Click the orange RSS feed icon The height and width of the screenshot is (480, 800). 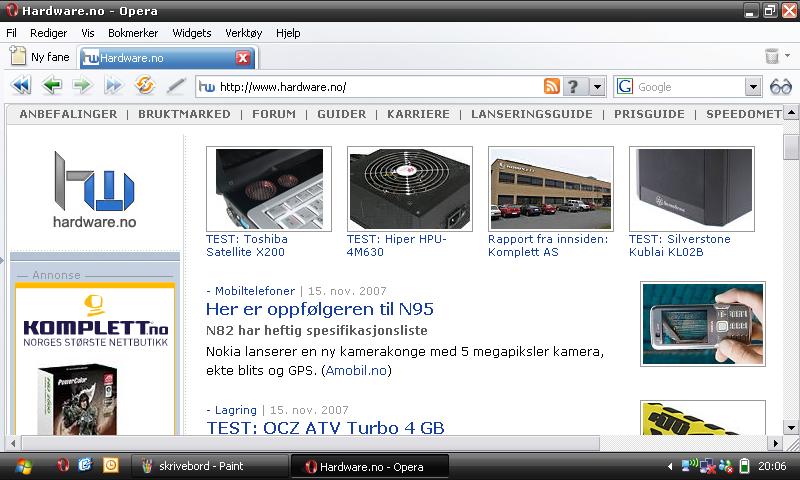point(552,86)
